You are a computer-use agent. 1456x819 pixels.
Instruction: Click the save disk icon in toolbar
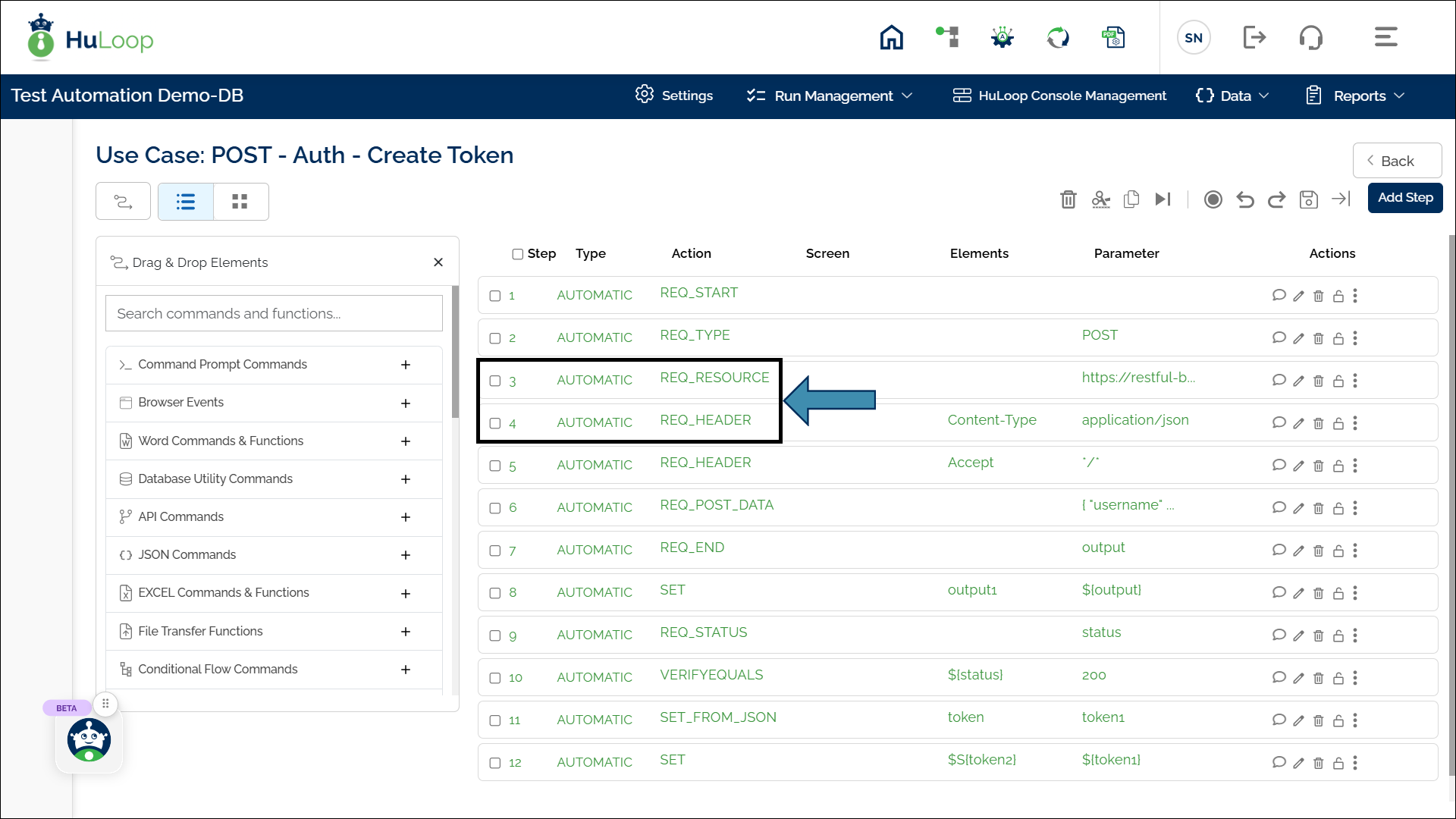(x=1308, y=199)
